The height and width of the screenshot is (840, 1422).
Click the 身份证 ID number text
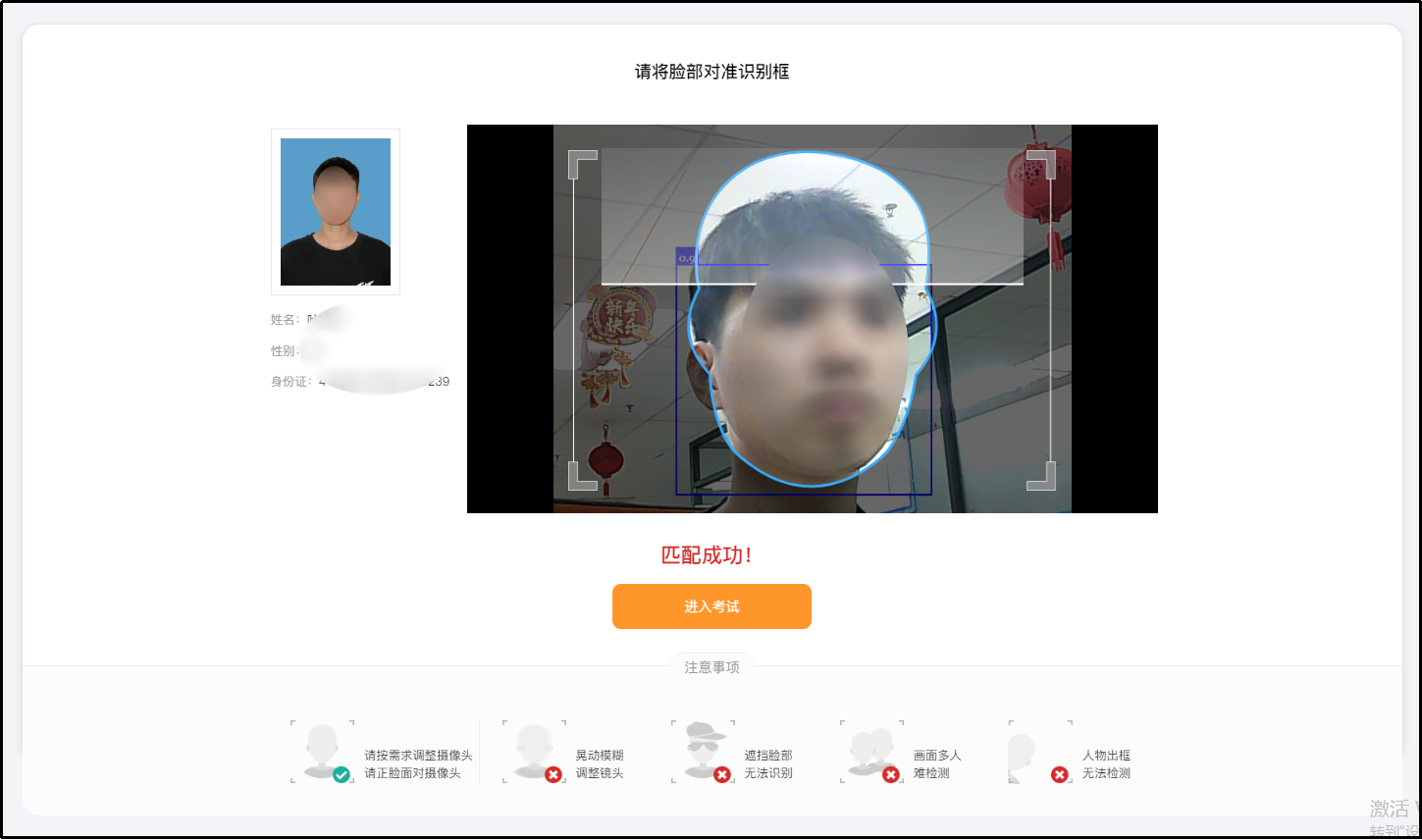358,381
